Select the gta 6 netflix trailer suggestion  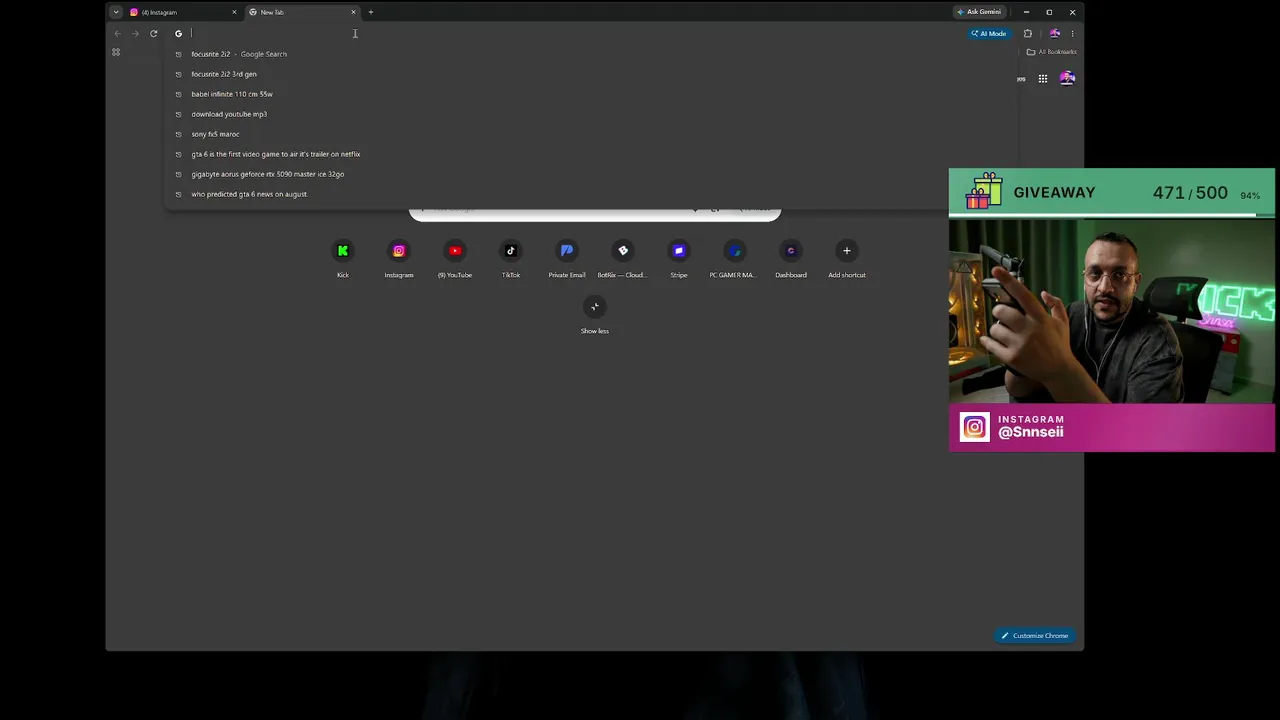click(590, 154)
